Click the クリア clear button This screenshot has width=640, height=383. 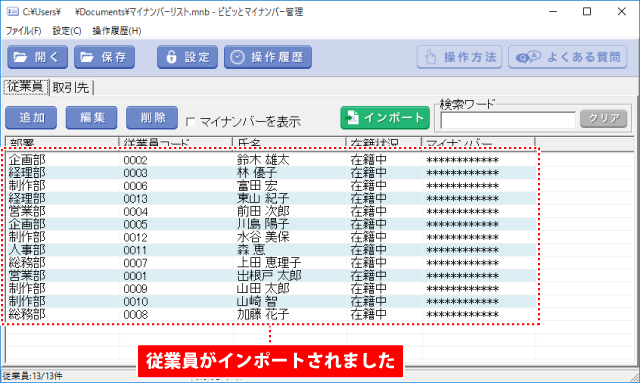(604, 119)
